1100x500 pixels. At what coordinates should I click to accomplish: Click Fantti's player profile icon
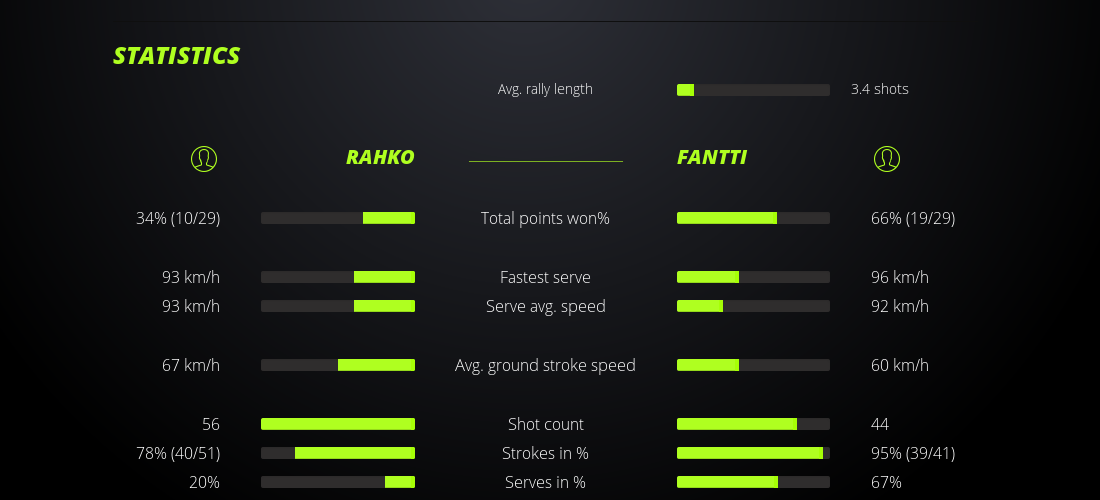[887, 158]
